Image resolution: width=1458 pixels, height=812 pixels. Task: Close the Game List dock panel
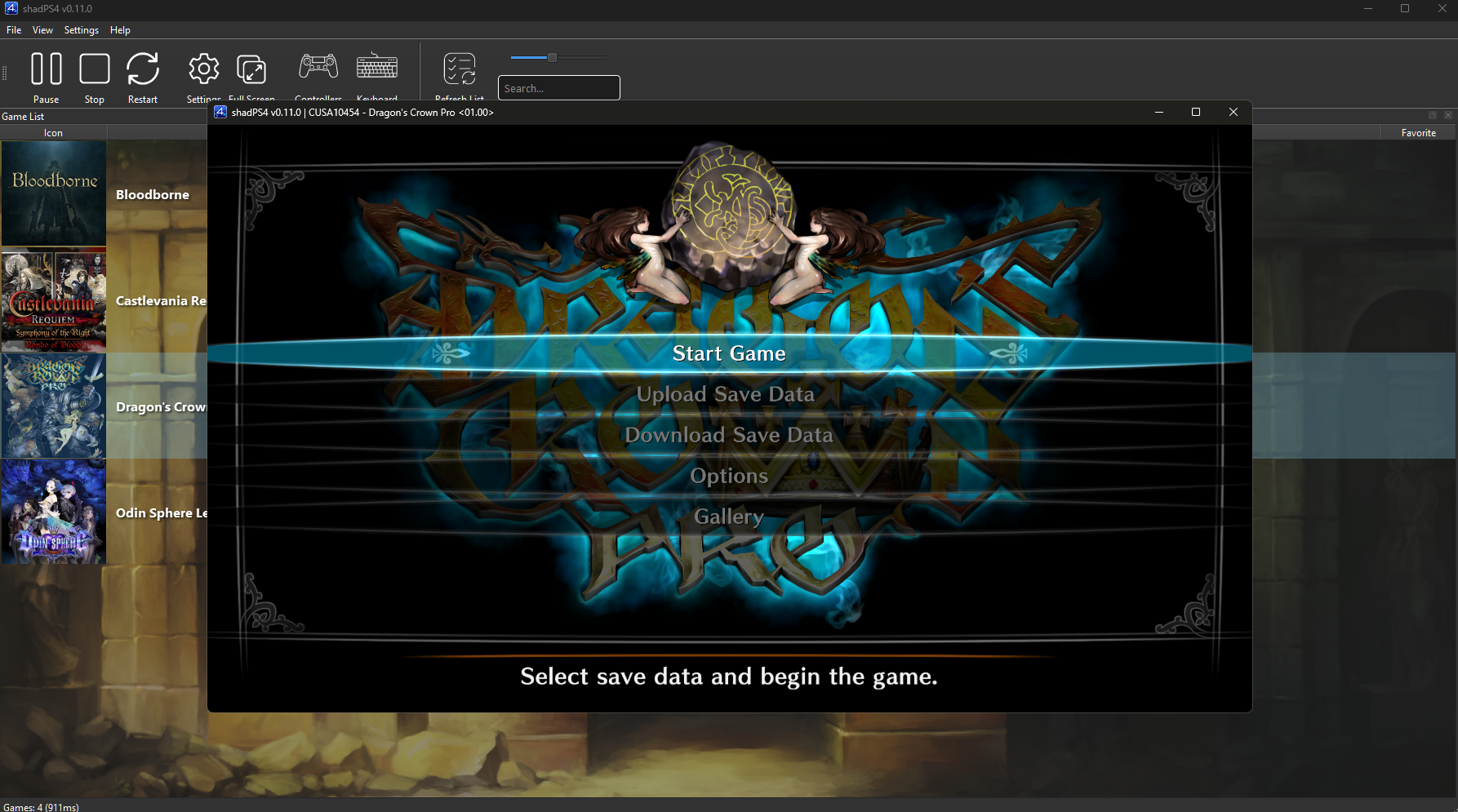(x=1448, y=115)
